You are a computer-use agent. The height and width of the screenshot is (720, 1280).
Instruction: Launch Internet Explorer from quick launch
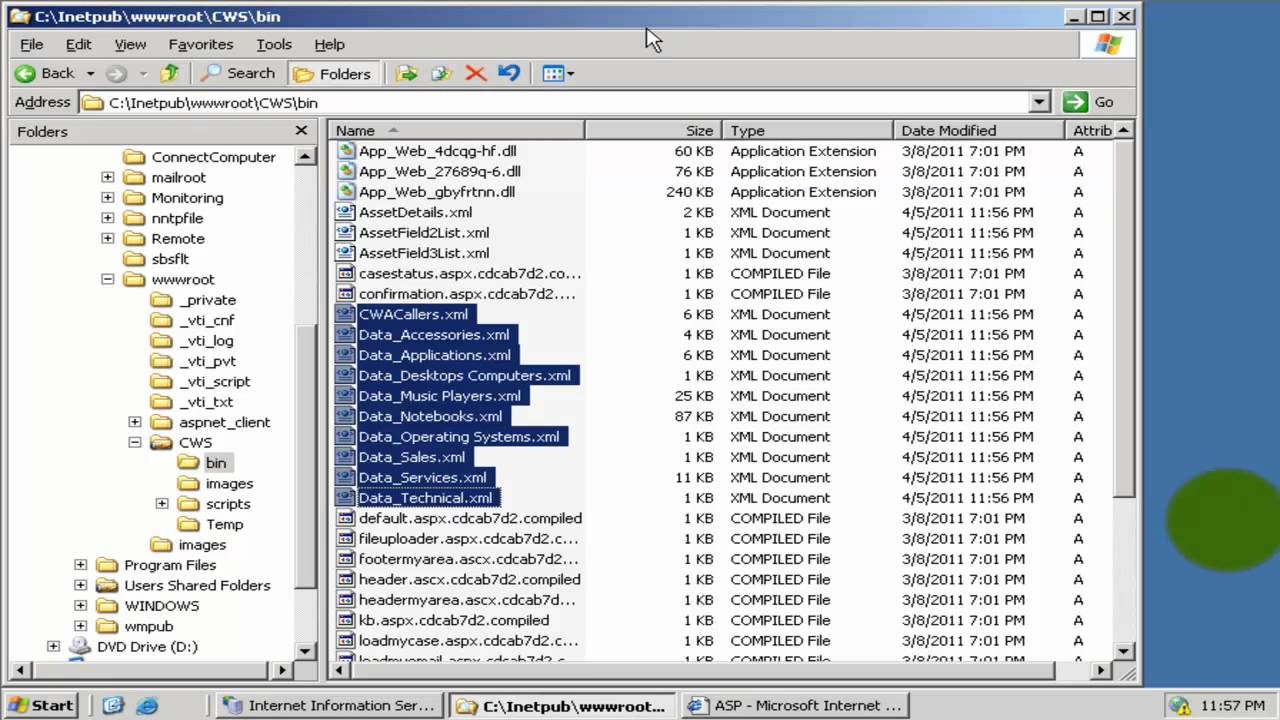click(x=147, y=705)
